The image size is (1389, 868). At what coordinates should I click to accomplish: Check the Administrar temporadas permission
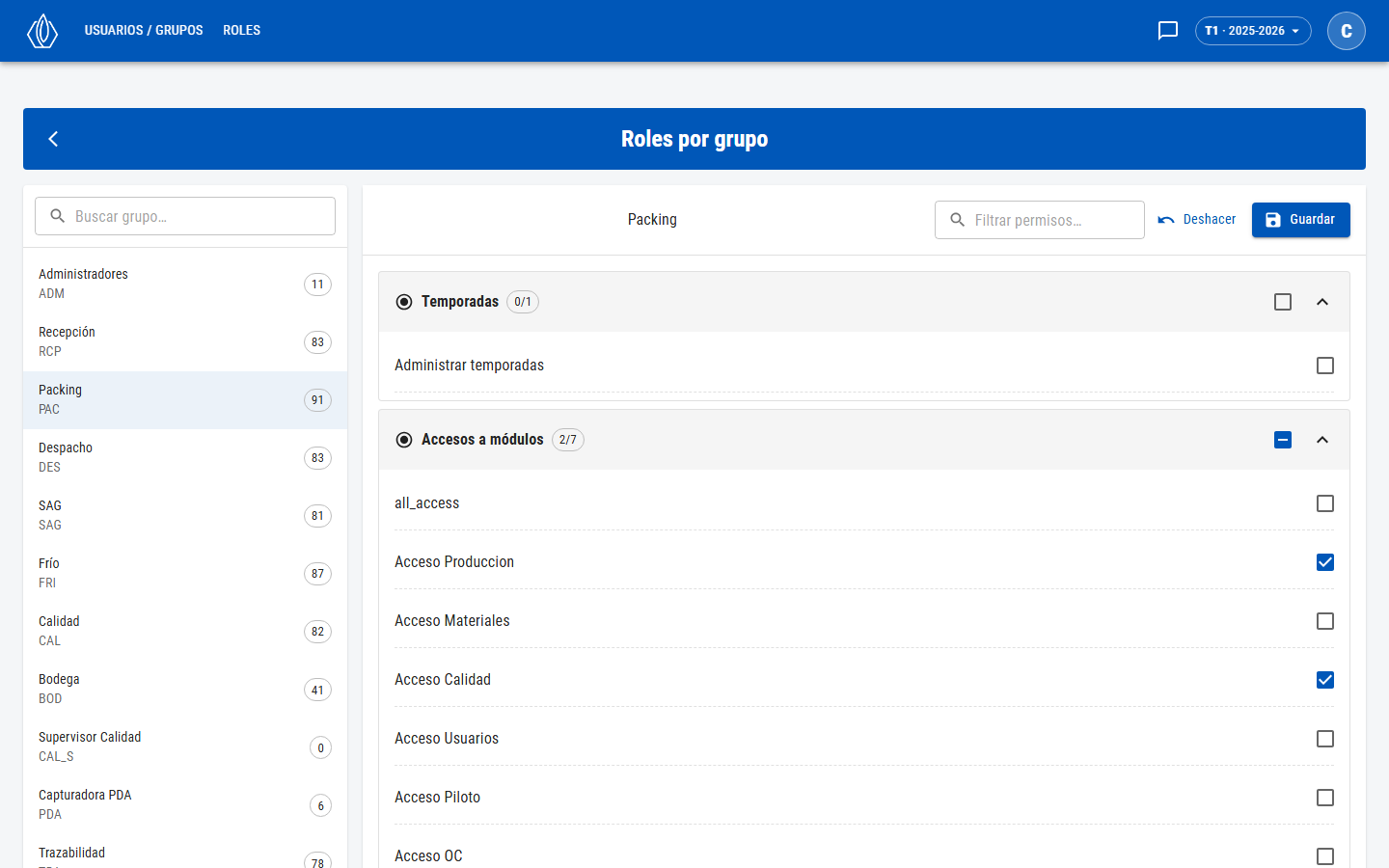pyautogui.click(x=1325, y=366)
